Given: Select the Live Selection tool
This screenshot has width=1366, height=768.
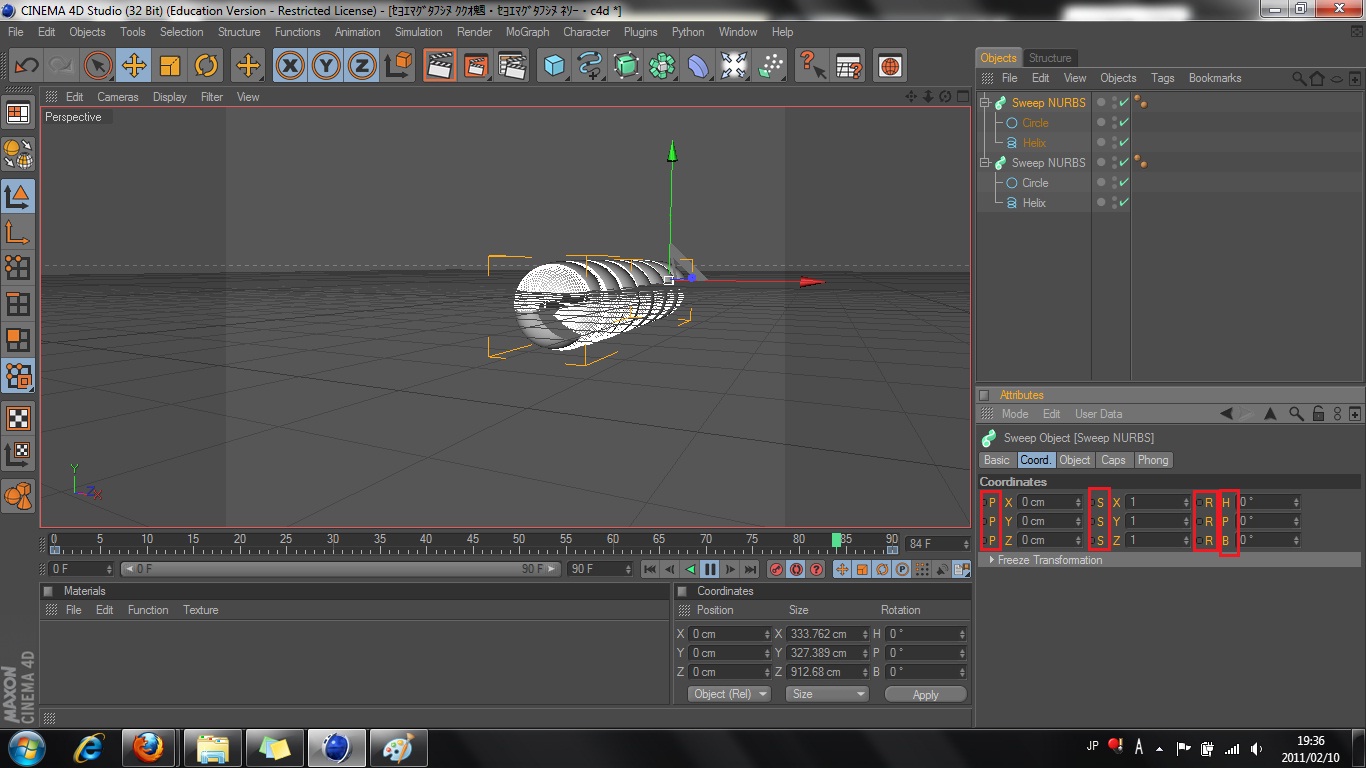Looking at the screenshot, I should [97, 66].
